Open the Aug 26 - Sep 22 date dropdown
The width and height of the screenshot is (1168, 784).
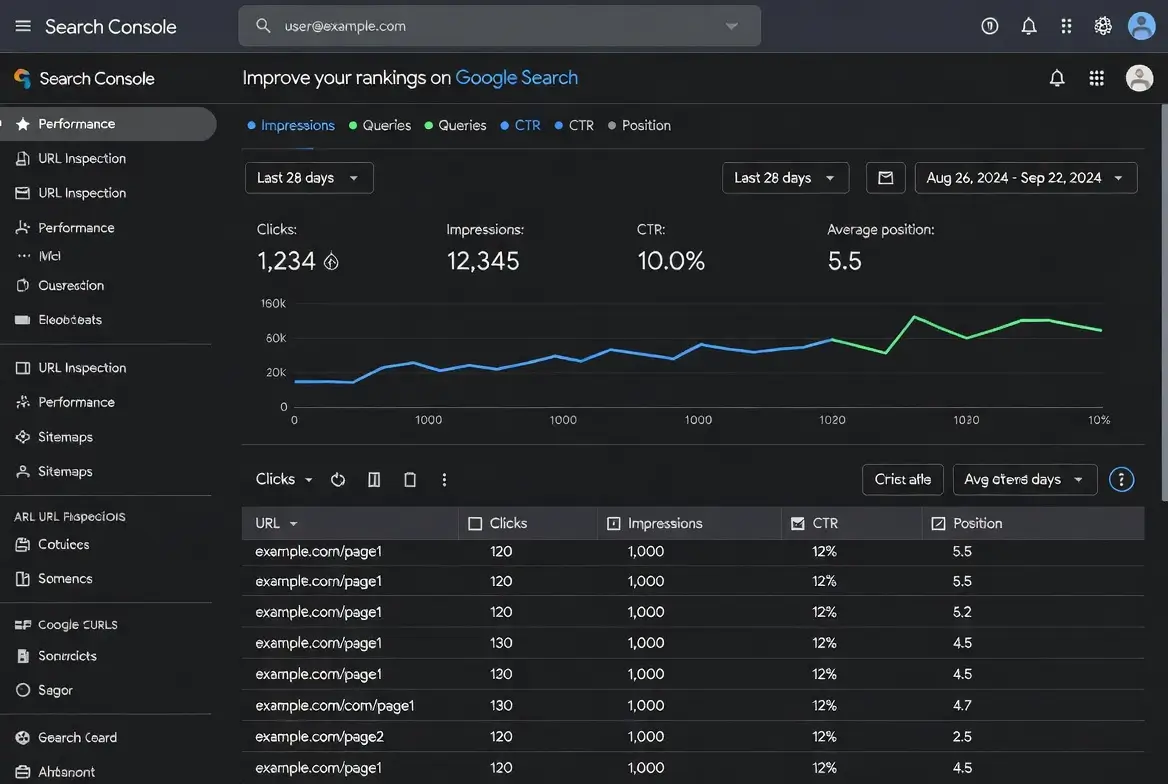pos(1026,178)
